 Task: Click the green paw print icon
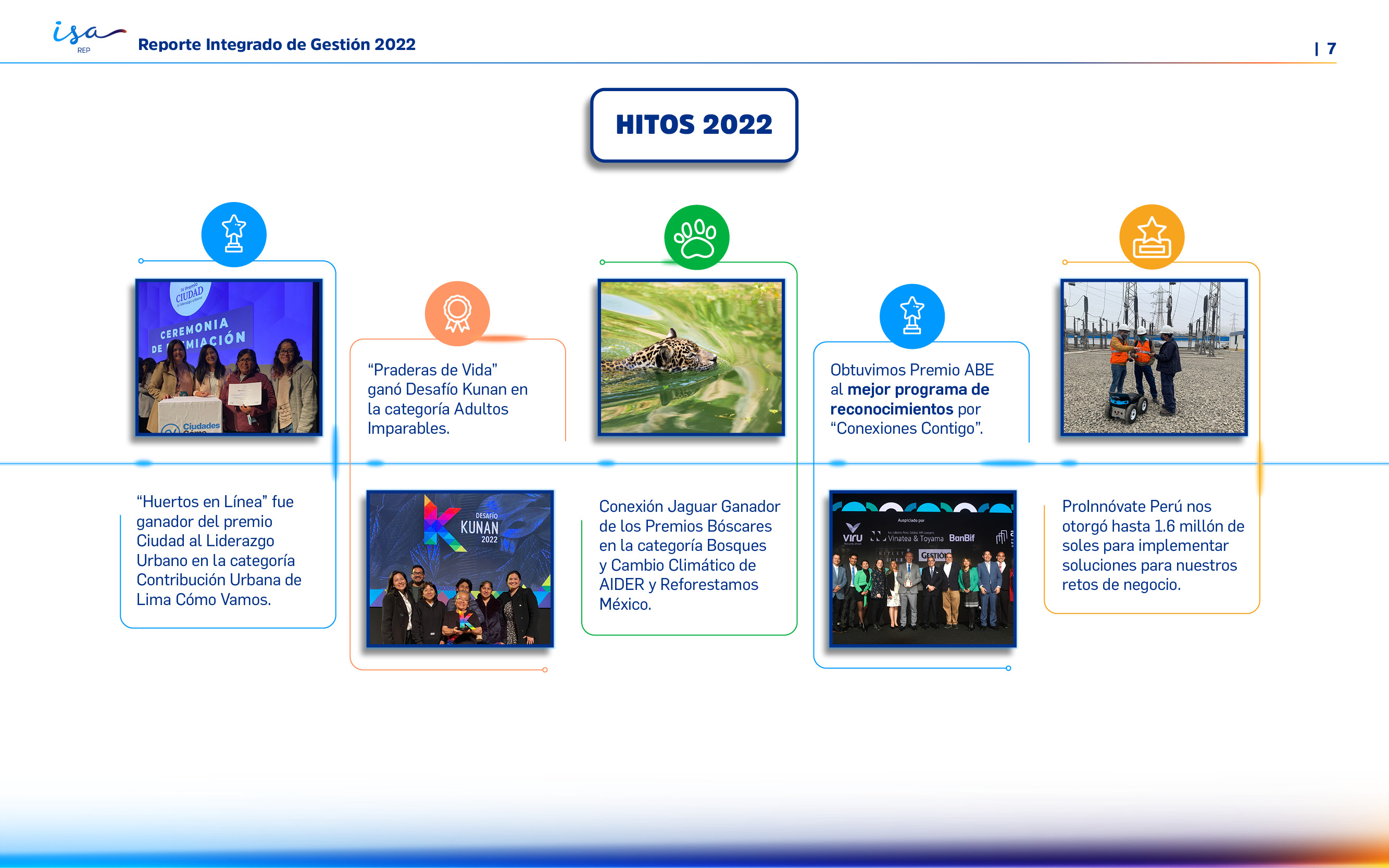696,237
